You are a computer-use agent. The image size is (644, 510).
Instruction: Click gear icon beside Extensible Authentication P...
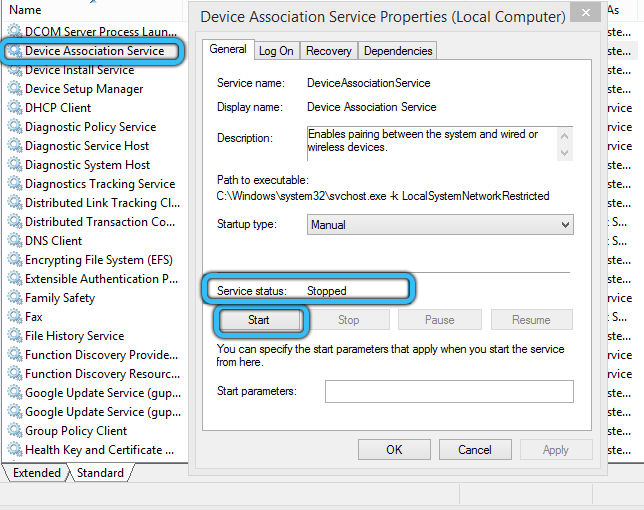tap(15, 278)
